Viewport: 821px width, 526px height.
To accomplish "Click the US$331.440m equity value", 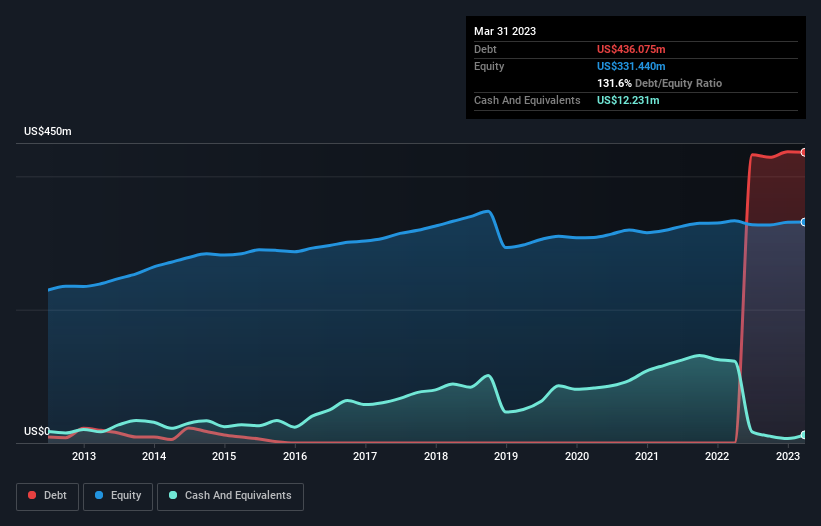I will pyautogui.click(x=631, y=66).
